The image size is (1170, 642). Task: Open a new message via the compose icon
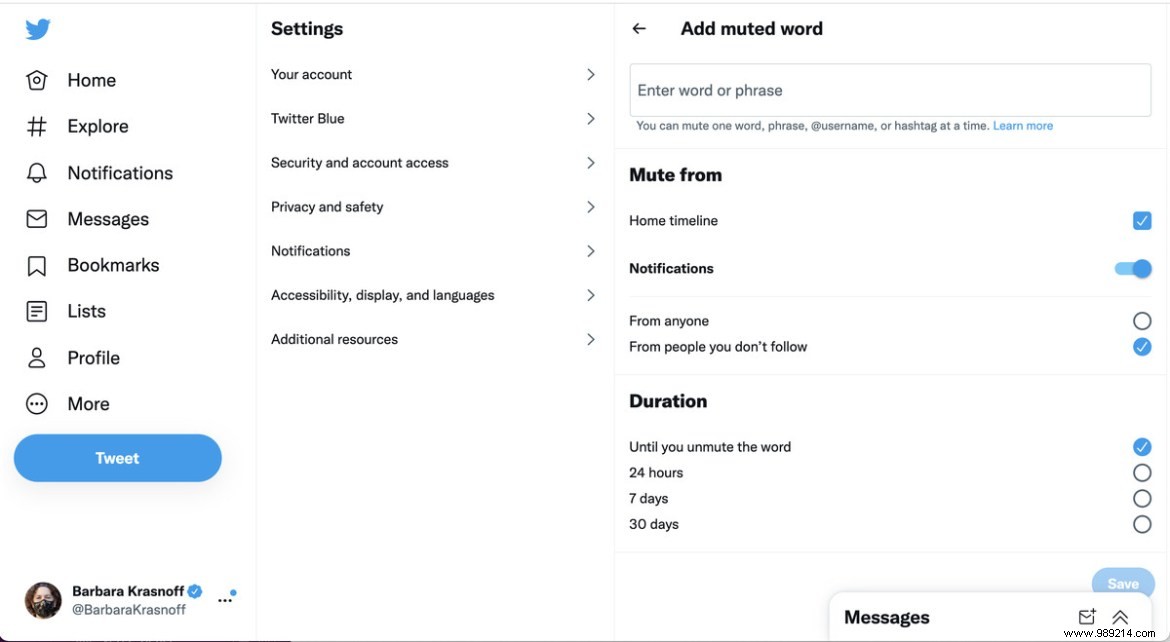(1087, 617)
